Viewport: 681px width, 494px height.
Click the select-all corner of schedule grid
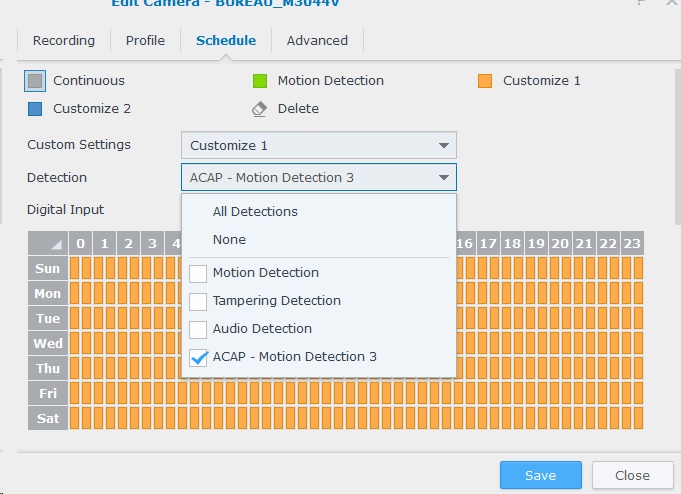click(48, 244)
